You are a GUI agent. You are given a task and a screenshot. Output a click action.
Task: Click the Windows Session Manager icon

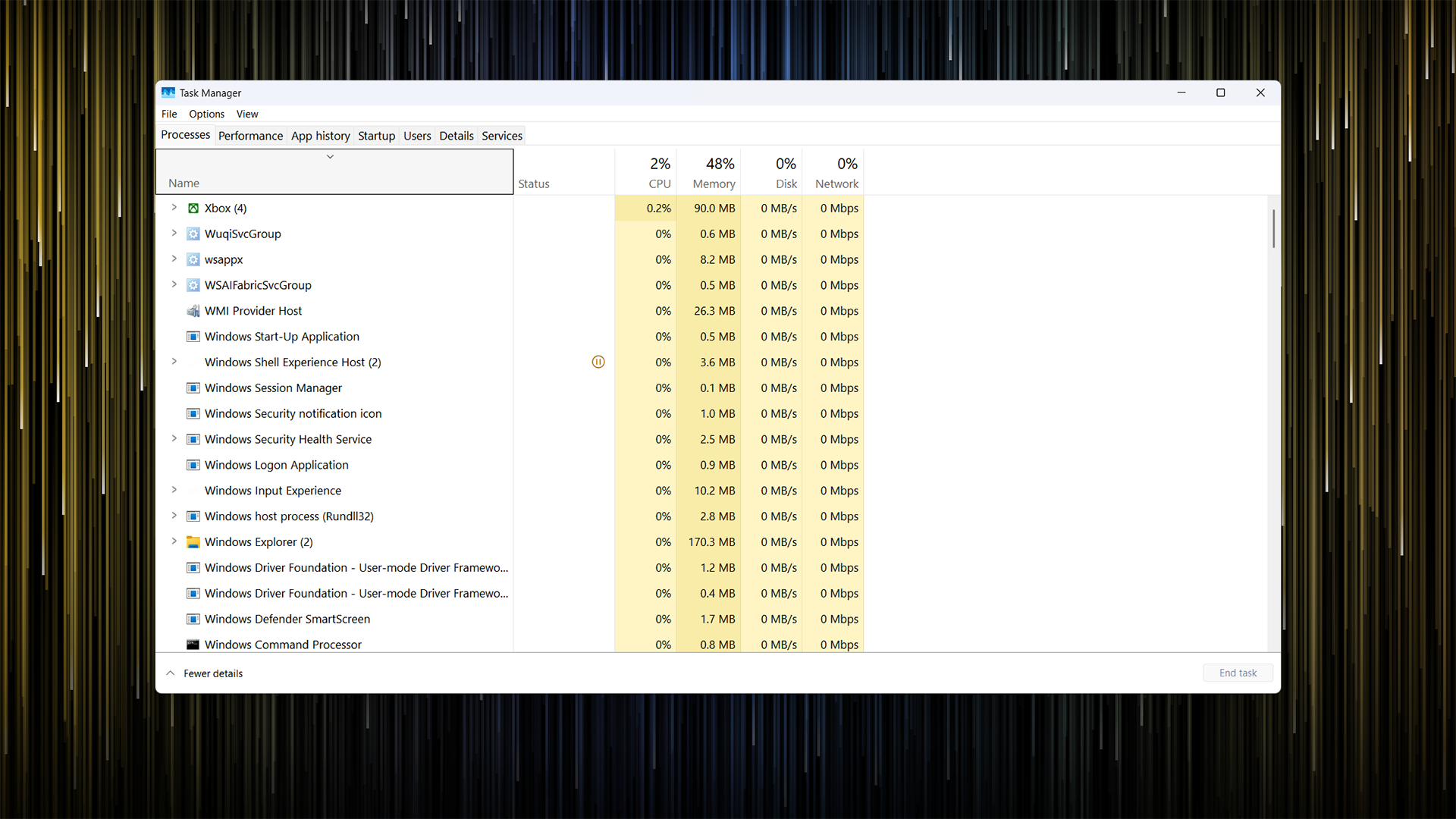click(x=193, y=388)
